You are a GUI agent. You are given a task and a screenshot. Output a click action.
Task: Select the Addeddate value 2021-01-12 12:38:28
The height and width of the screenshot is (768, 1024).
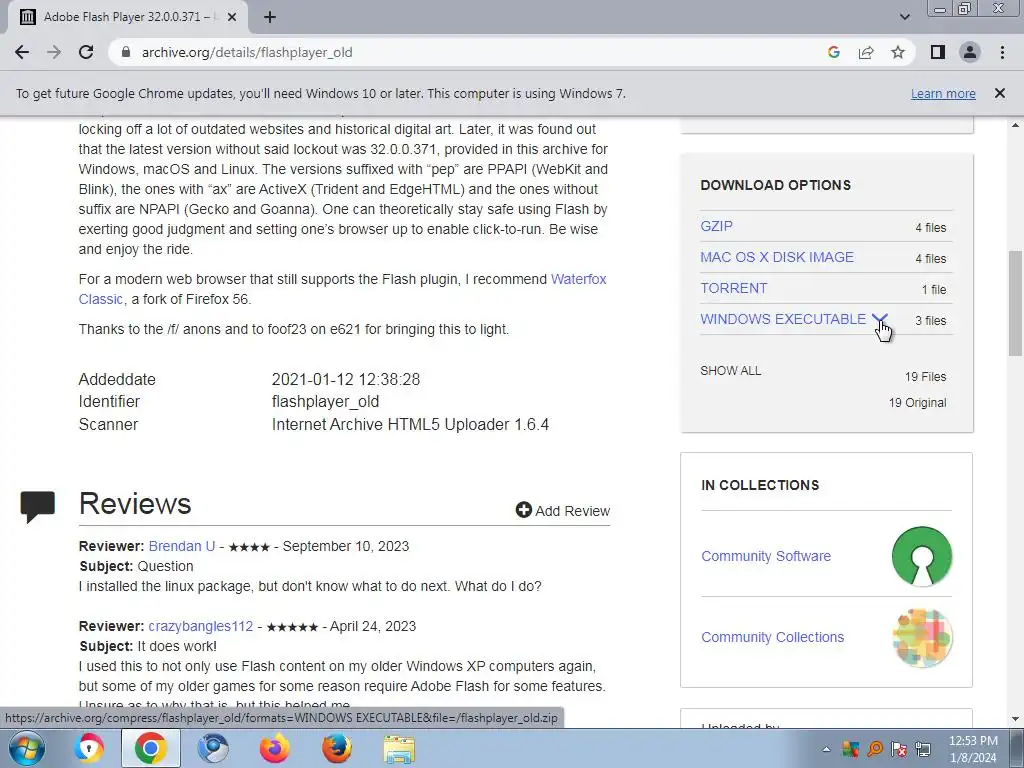(345, 379)
